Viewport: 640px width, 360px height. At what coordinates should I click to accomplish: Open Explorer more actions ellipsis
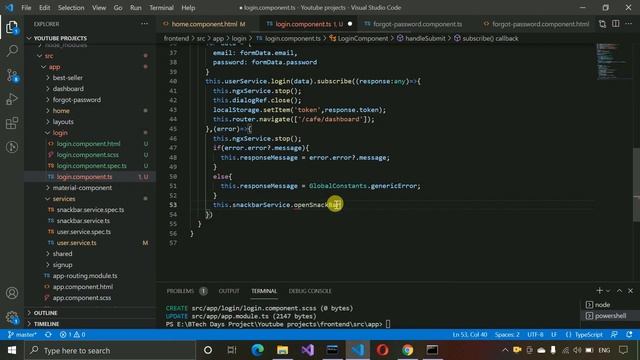coord(144,24)
